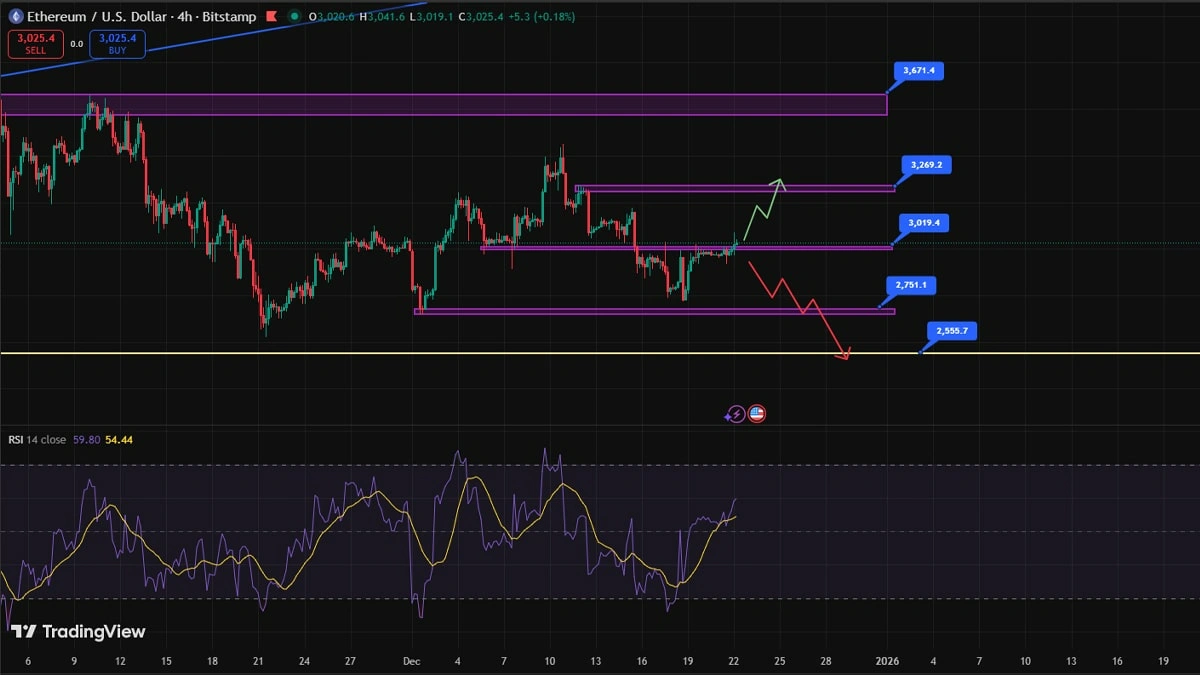Click the spread value 0.0 between Sell and Buy

point(77,44)
